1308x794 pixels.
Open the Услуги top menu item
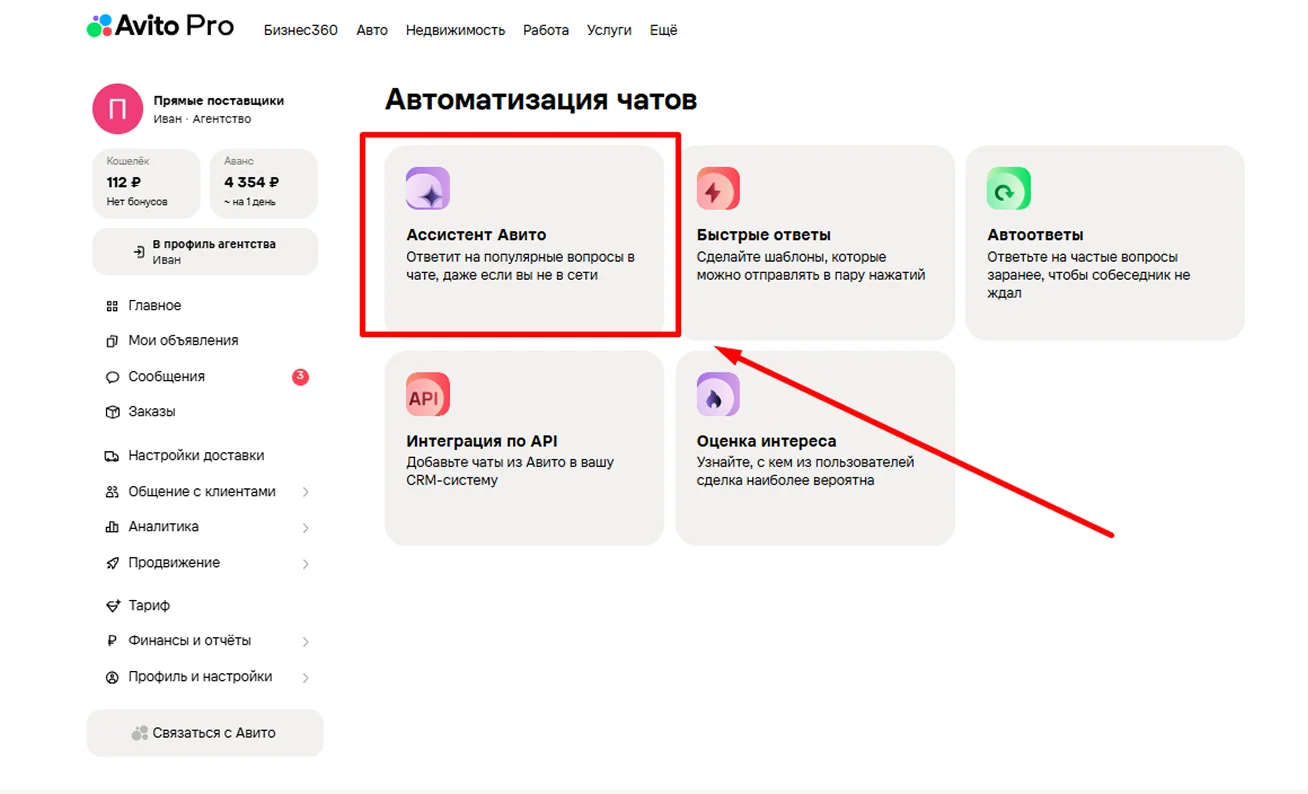(x=609, y=30)
